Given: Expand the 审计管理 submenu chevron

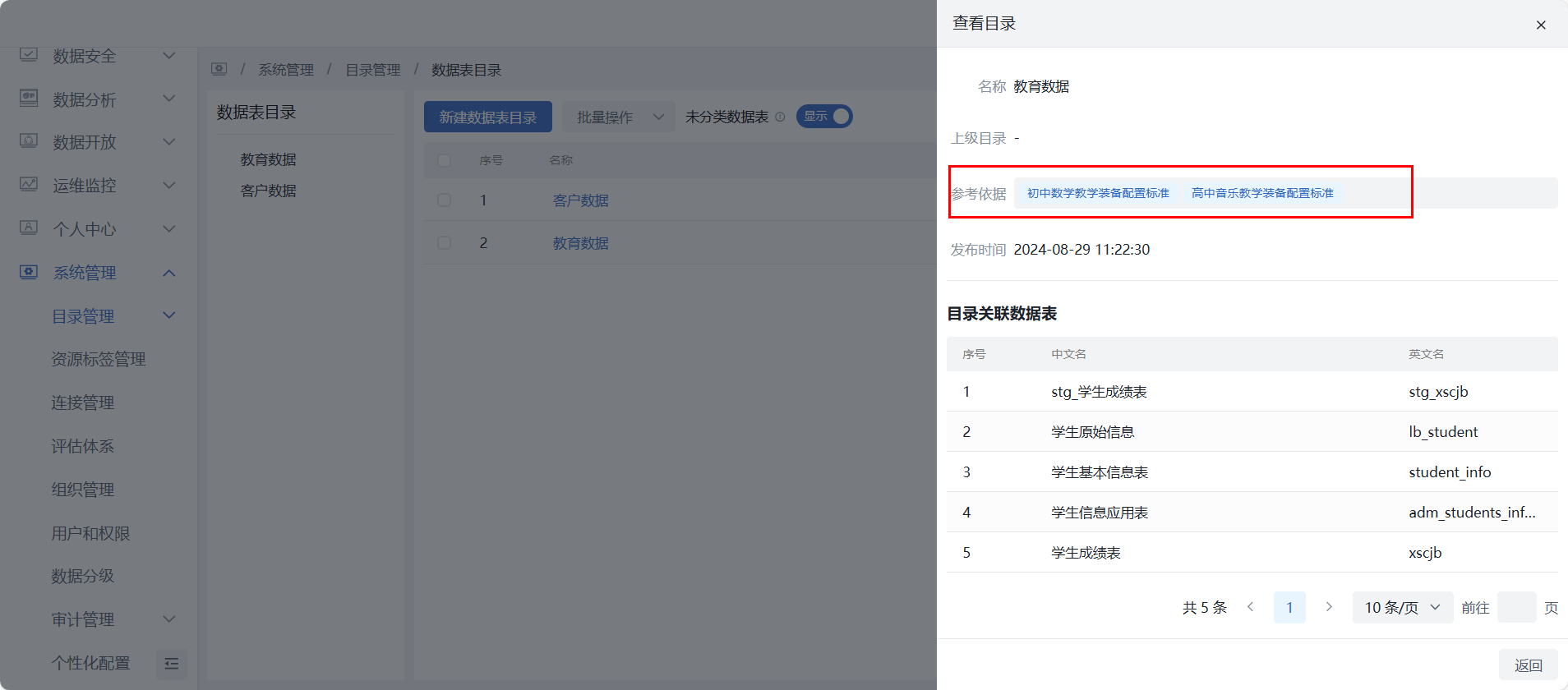Looking at the screenshot, I should coord(169,619).
